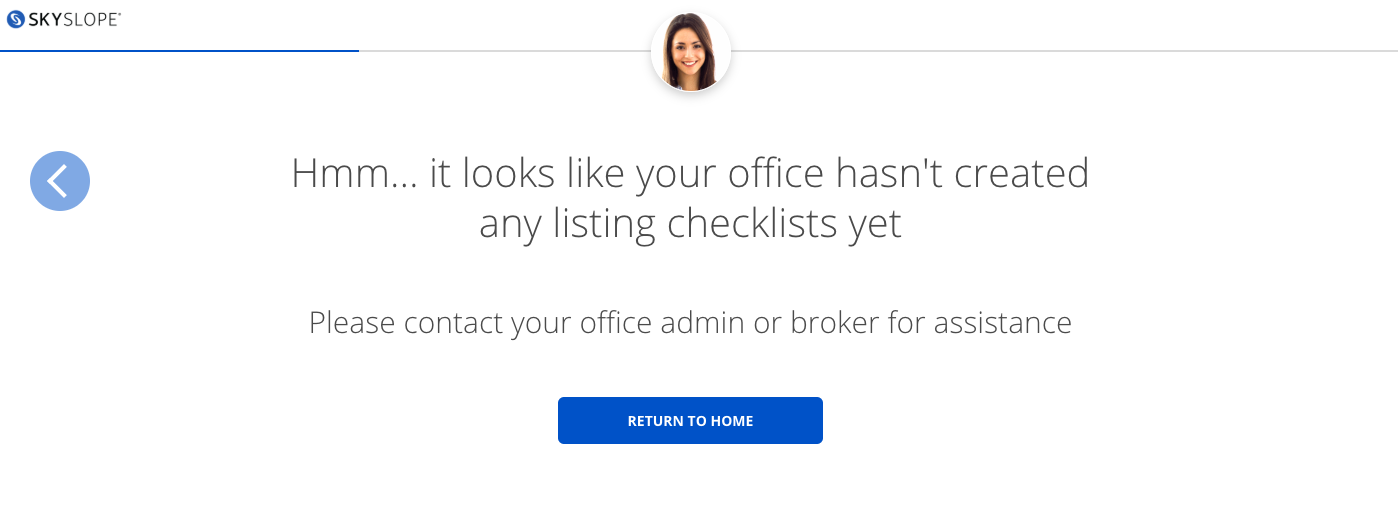Click the word "assistance" in the help message

1003,323
